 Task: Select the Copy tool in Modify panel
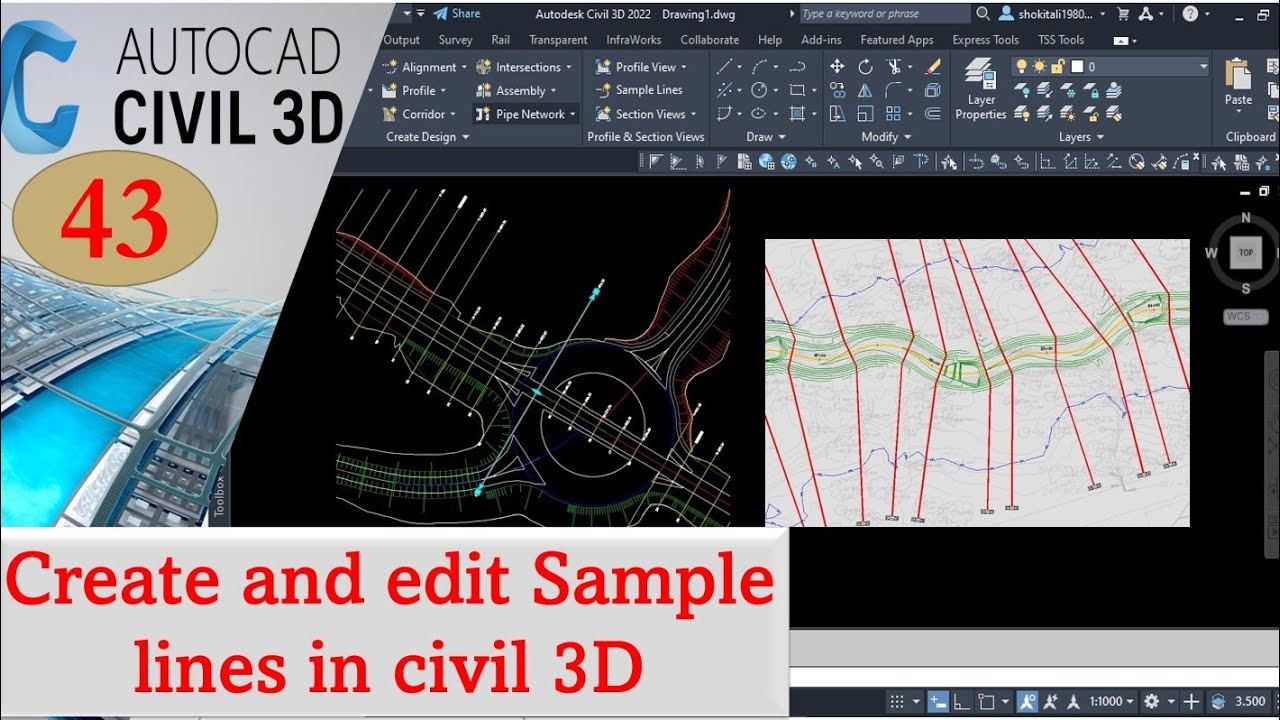[x=837, y=90]
